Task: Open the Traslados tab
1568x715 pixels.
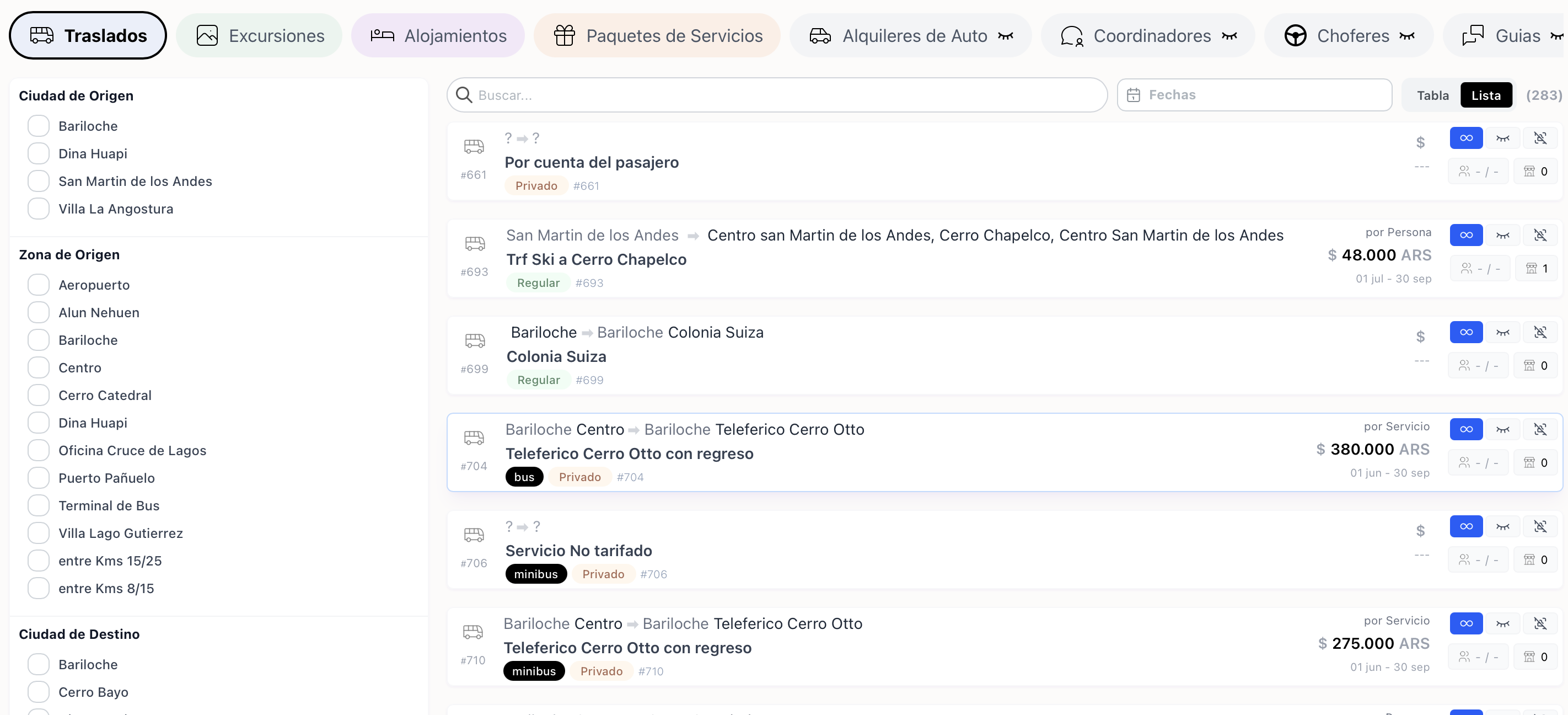Action: [x=88, y=35]
